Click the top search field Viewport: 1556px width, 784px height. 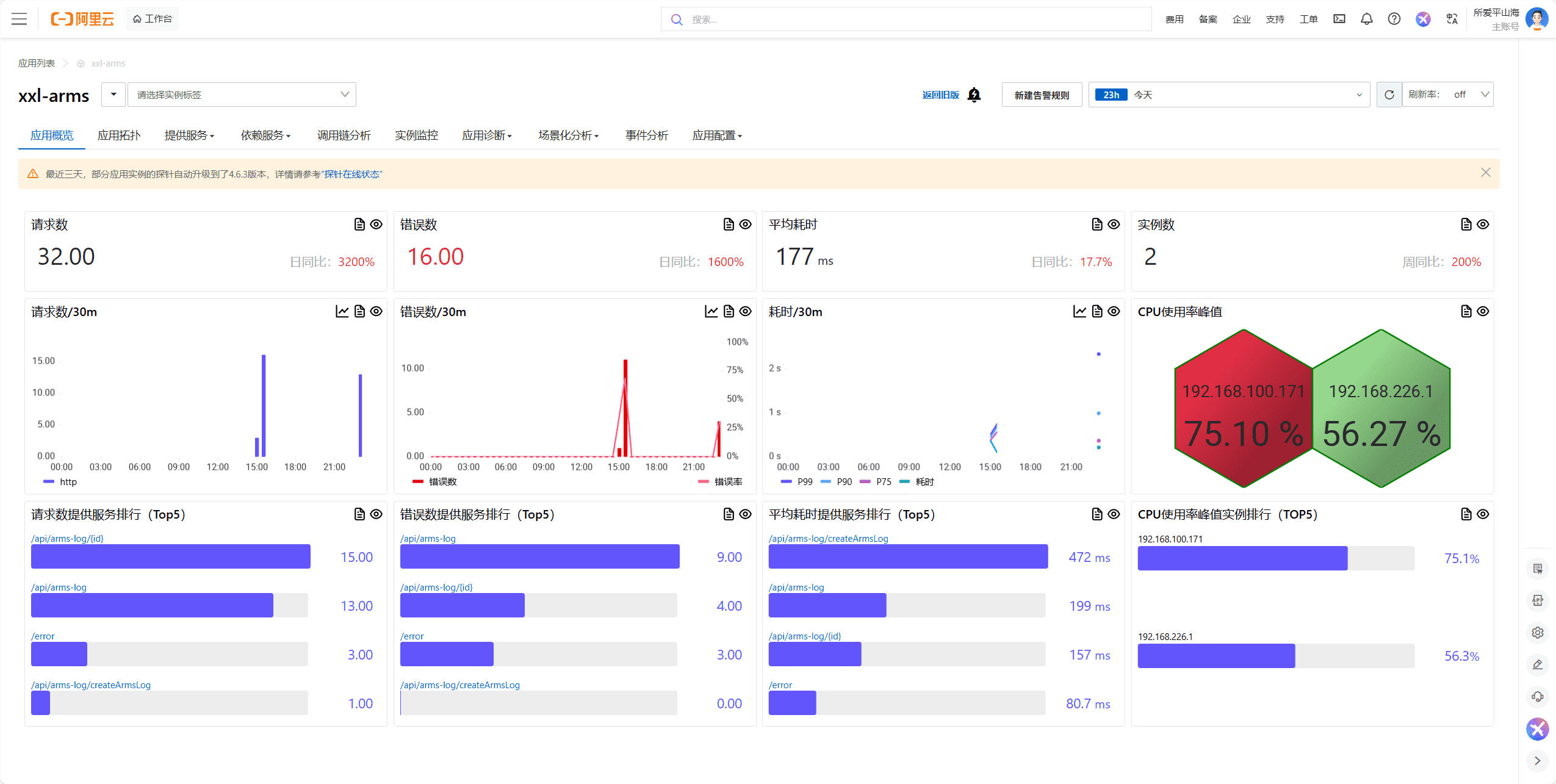tap(906, 20)
